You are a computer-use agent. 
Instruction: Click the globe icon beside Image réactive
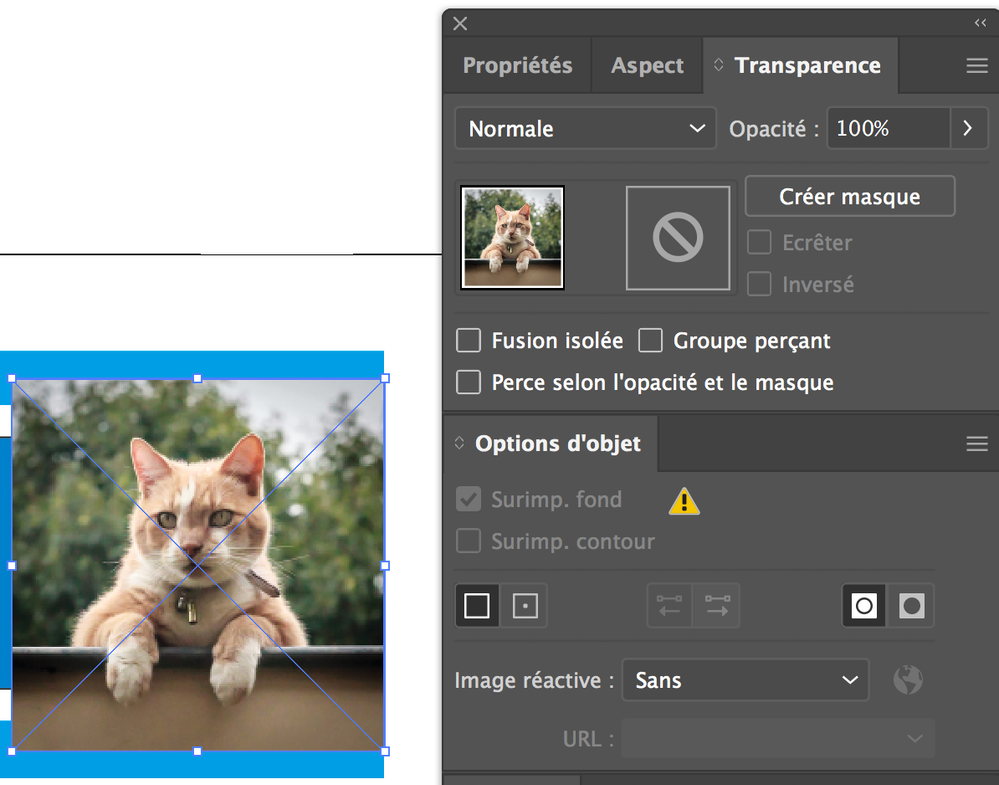(x=908, y=680)
